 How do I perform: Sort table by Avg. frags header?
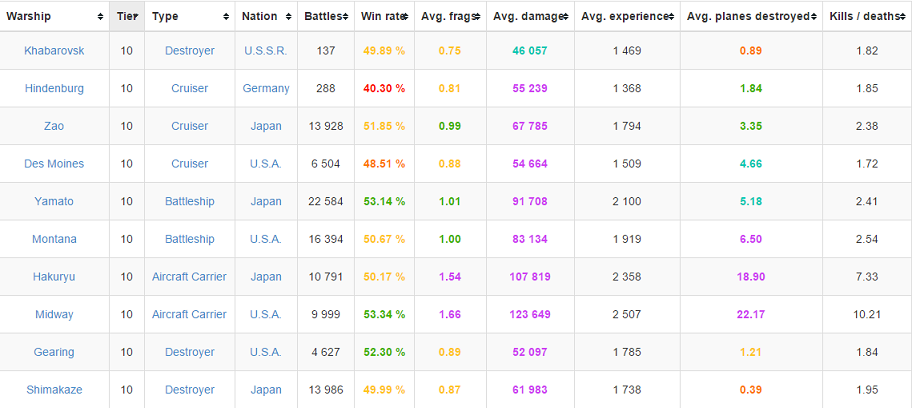450,16
